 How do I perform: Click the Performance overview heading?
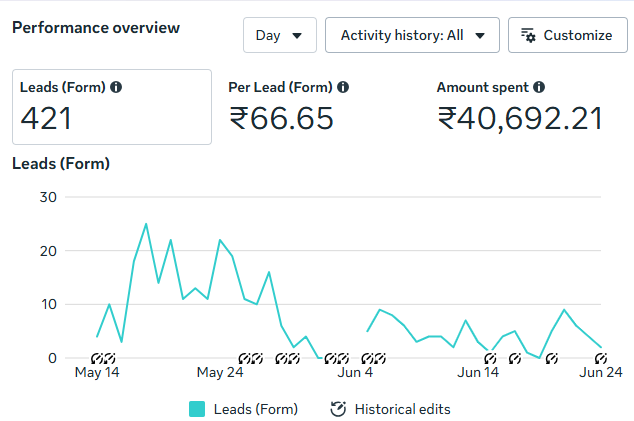(96, 28)
